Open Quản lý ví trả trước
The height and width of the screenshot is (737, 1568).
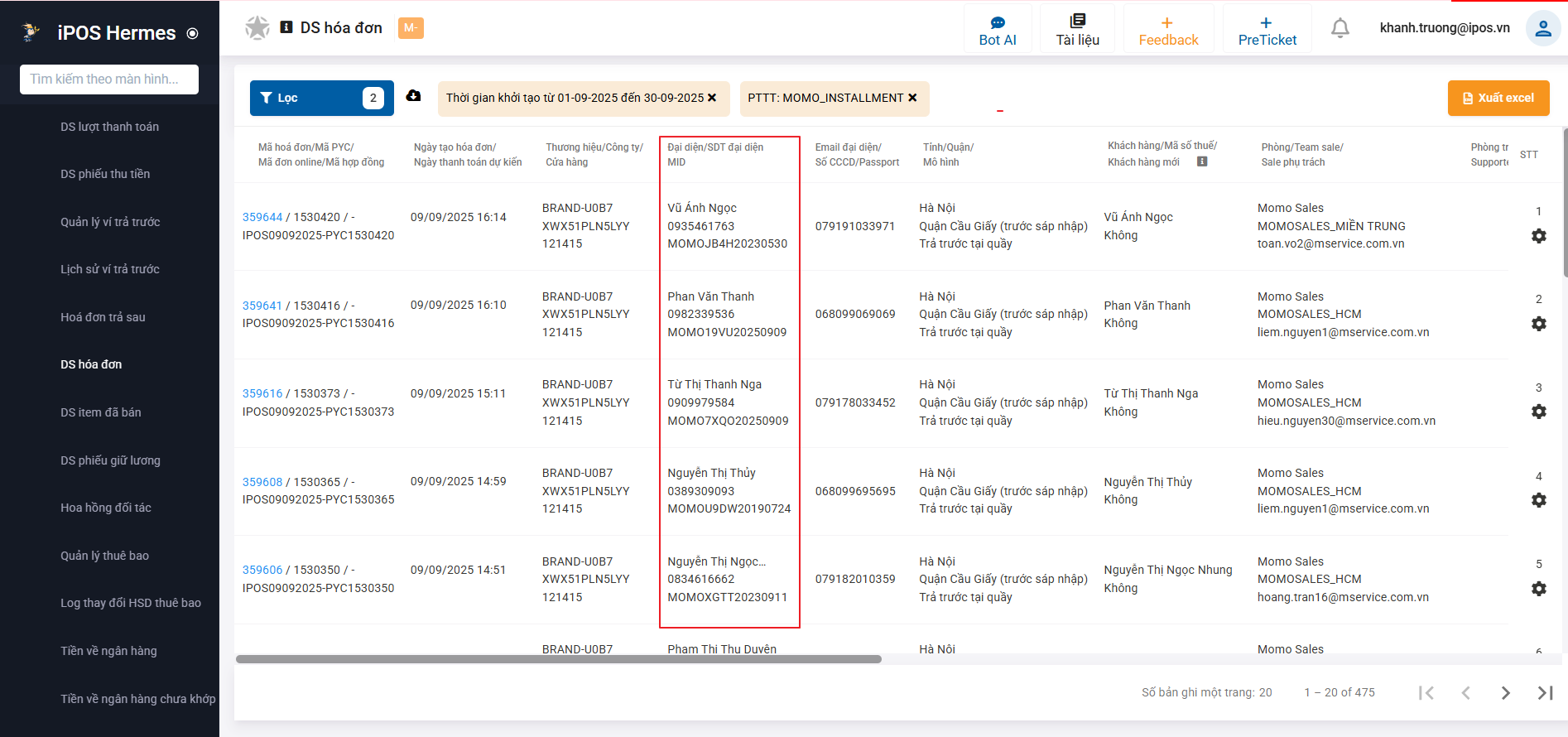tap(110, 222)
